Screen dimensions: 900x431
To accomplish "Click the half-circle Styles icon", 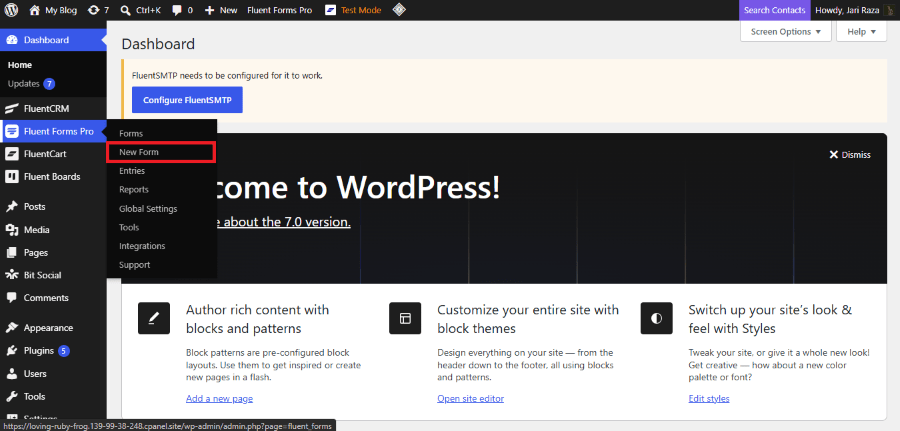I will tap(657, 318).
